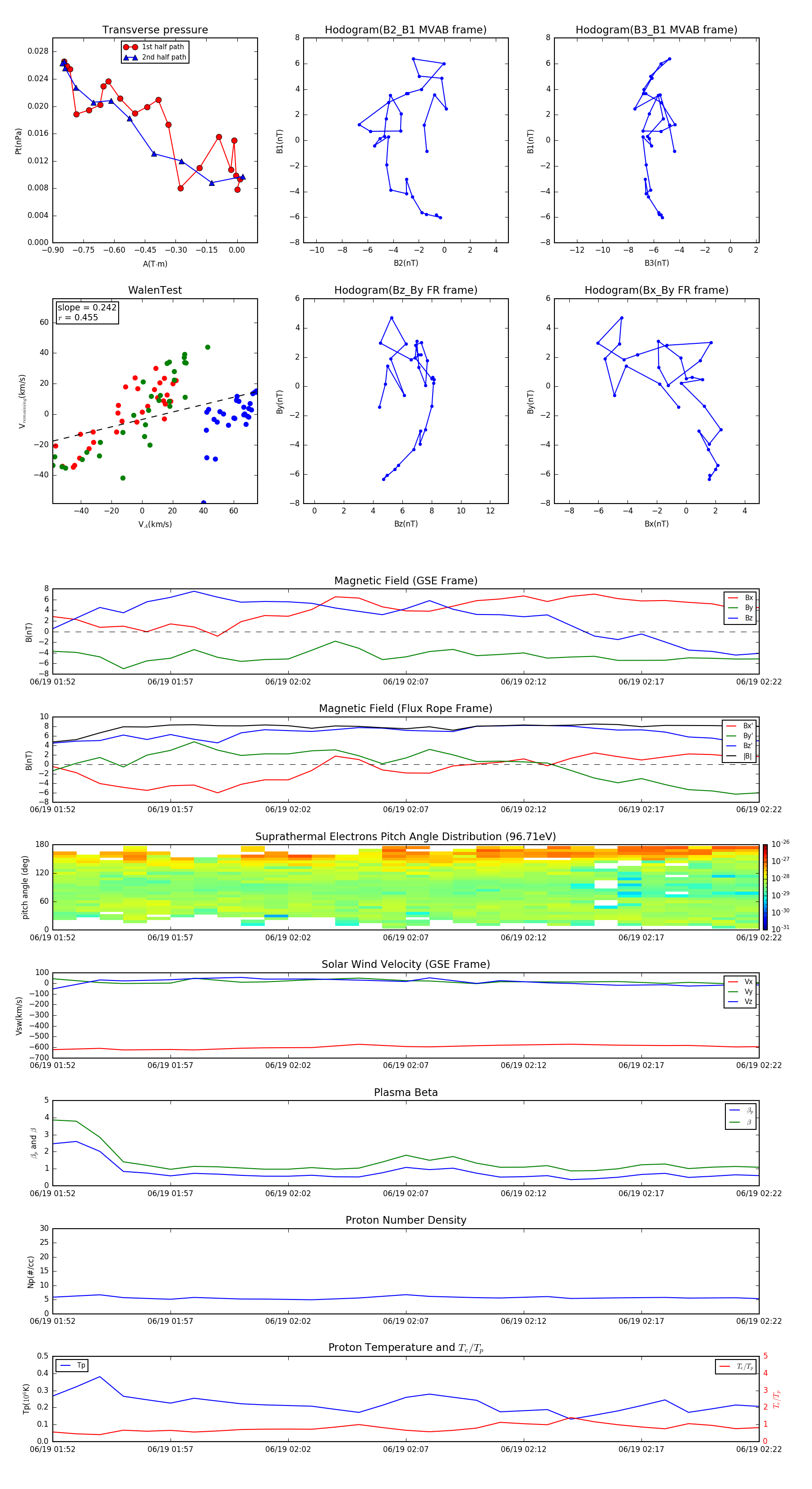Click the Hodogram(B3_B1 MVAB frame) title

click(x=656, y=30)
